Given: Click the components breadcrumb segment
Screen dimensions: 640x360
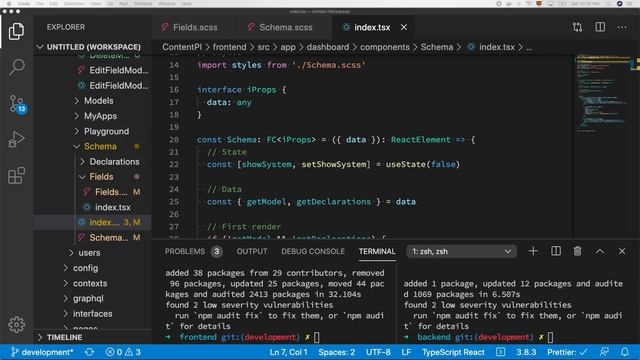Looking at the screenshot, I should (x=384, y=47).
